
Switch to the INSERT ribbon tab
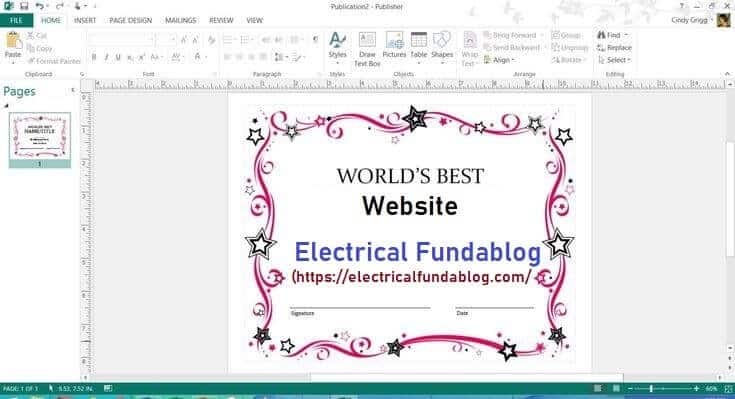coord(85,20)
